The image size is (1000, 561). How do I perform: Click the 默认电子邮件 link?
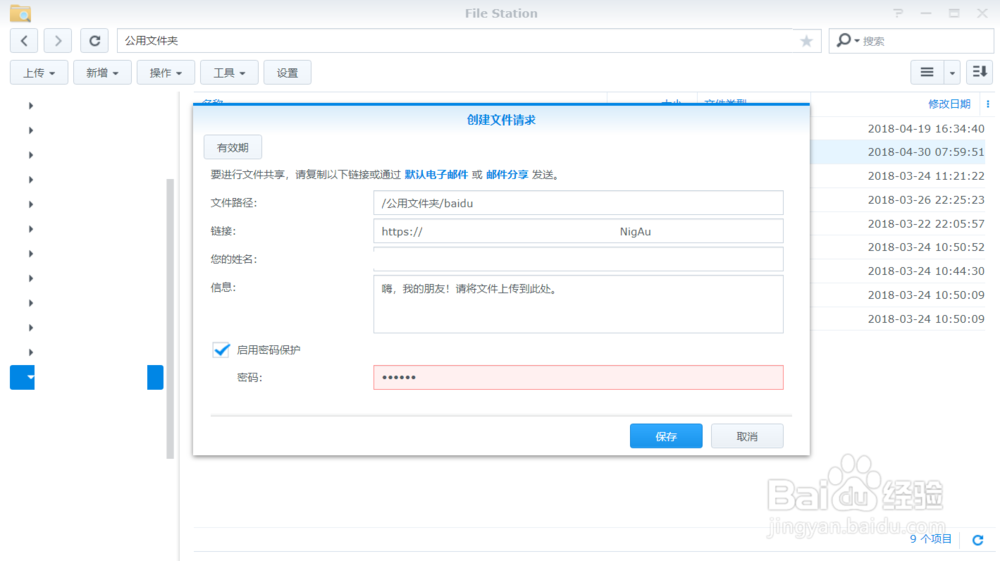[436, 175]
